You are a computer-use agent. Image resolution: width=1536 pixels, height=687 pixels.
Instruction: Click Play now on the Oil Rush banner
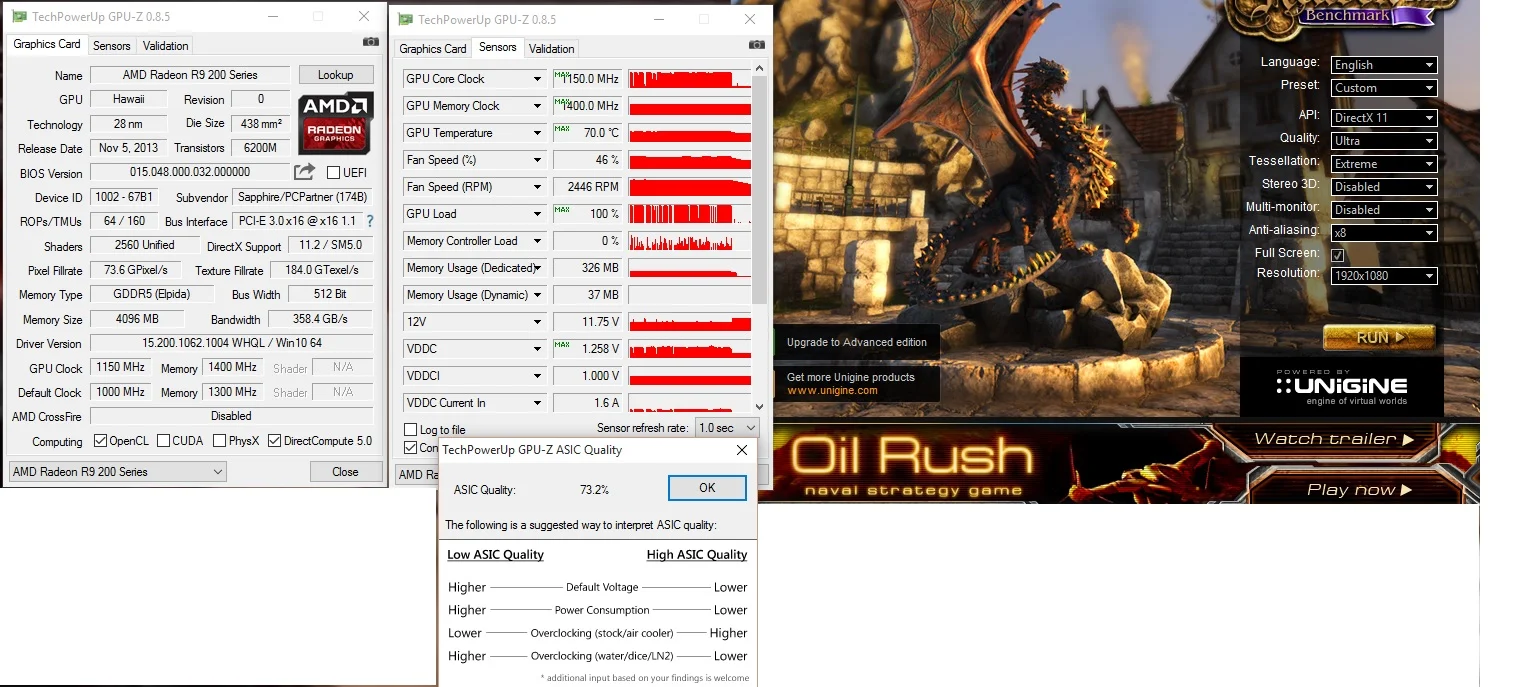tap(1360, 490)
